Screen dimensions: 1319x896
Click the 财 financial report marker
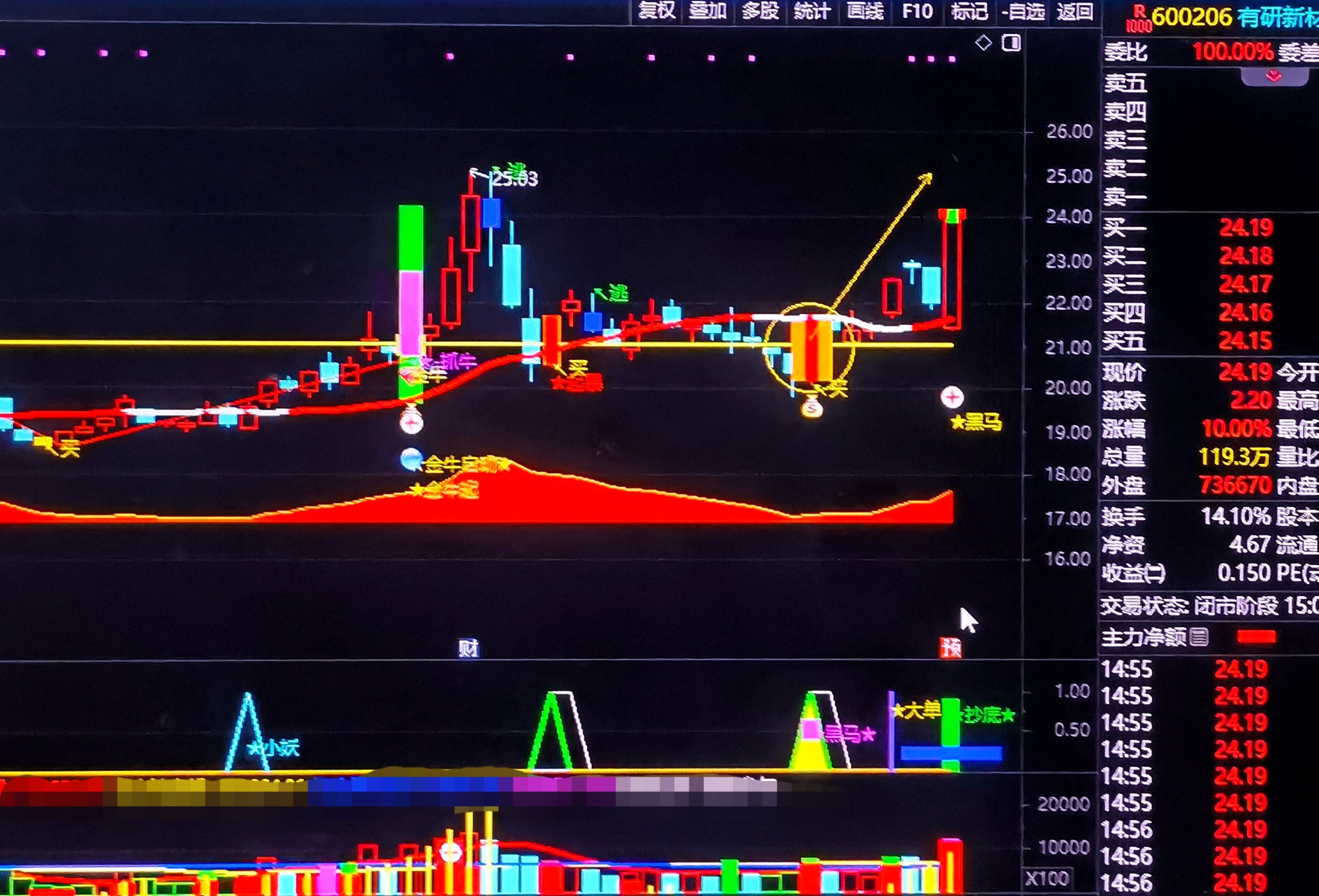coord(469,648)
